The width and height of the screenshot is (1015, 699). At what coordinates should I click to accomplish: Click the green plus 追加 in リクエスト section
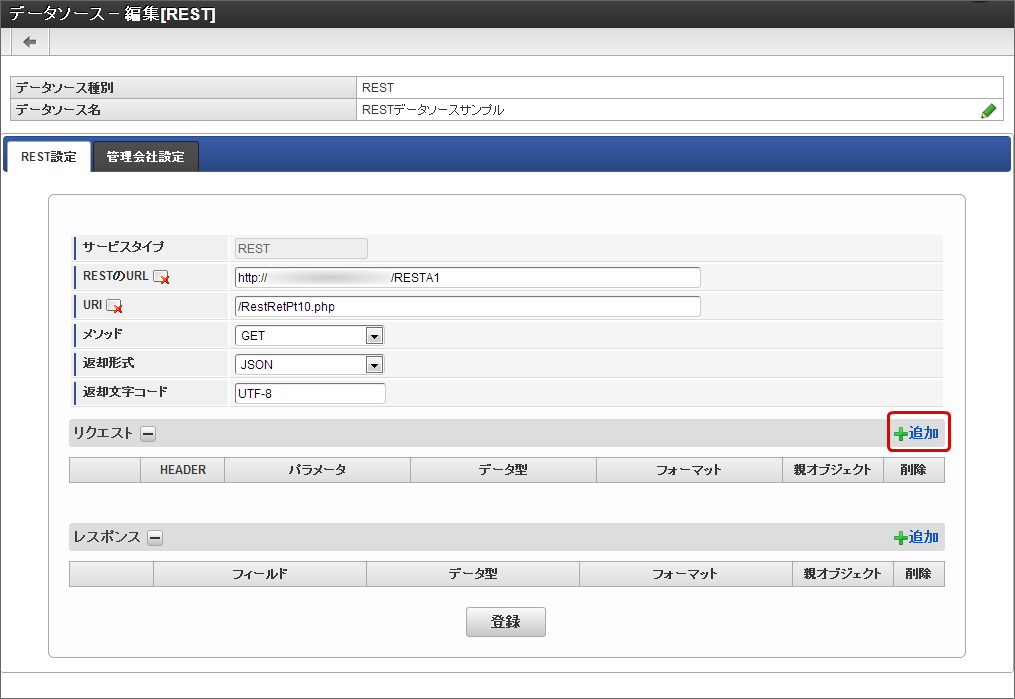pyautogui.click(x=916, y=434)
